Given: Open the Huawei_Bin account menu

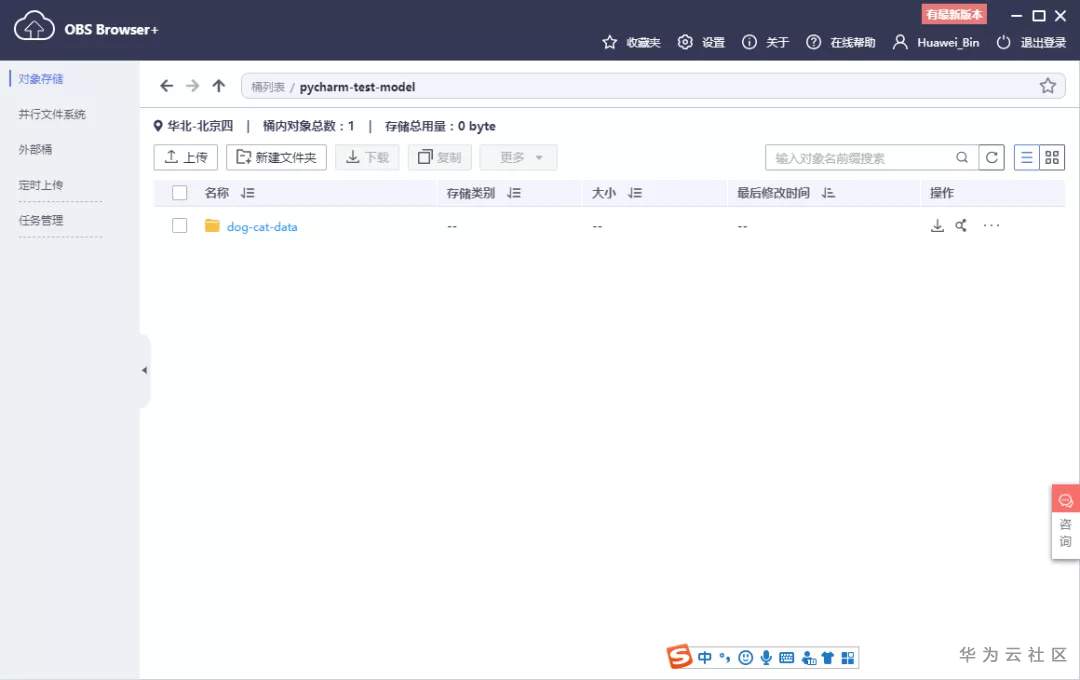Looking at the screenshot, I should (x=936, y=42).
